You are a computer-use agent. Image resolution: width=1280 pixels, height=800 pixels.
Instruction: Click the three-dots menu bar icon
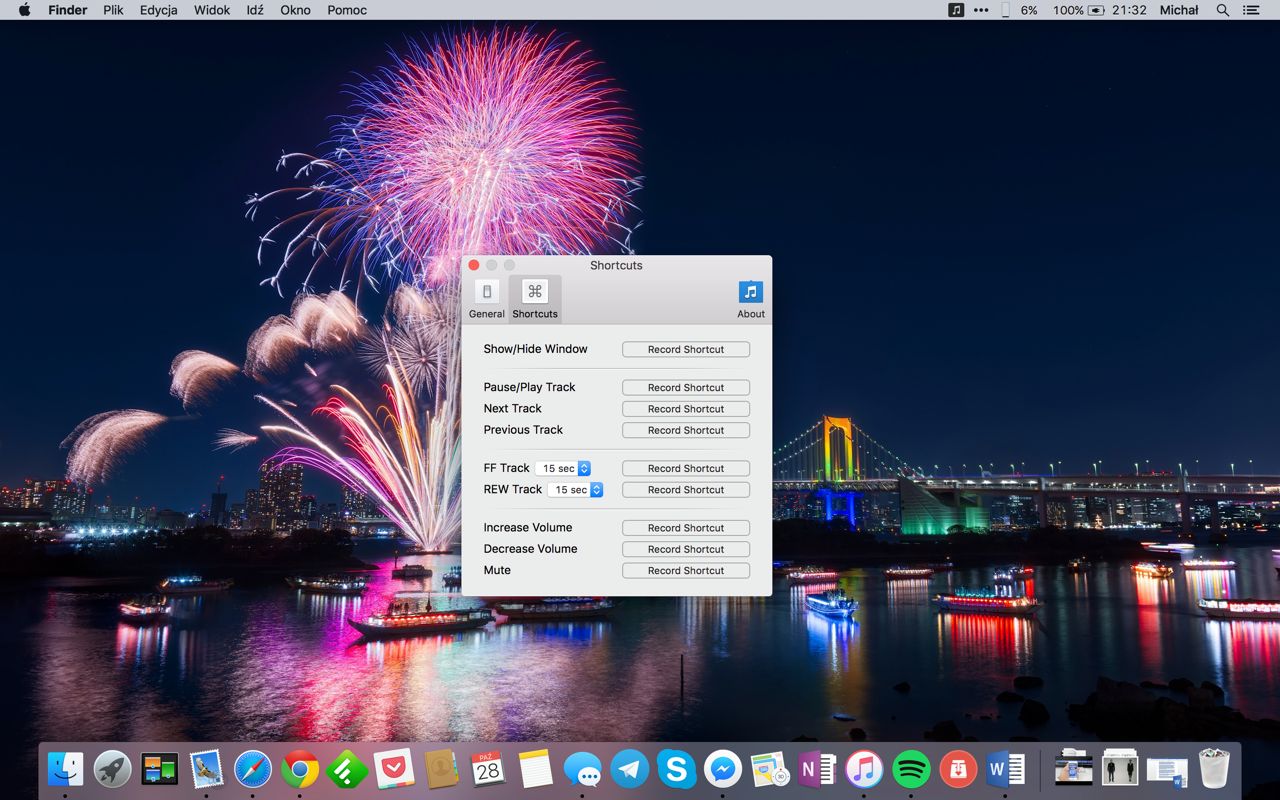[981, 10]
